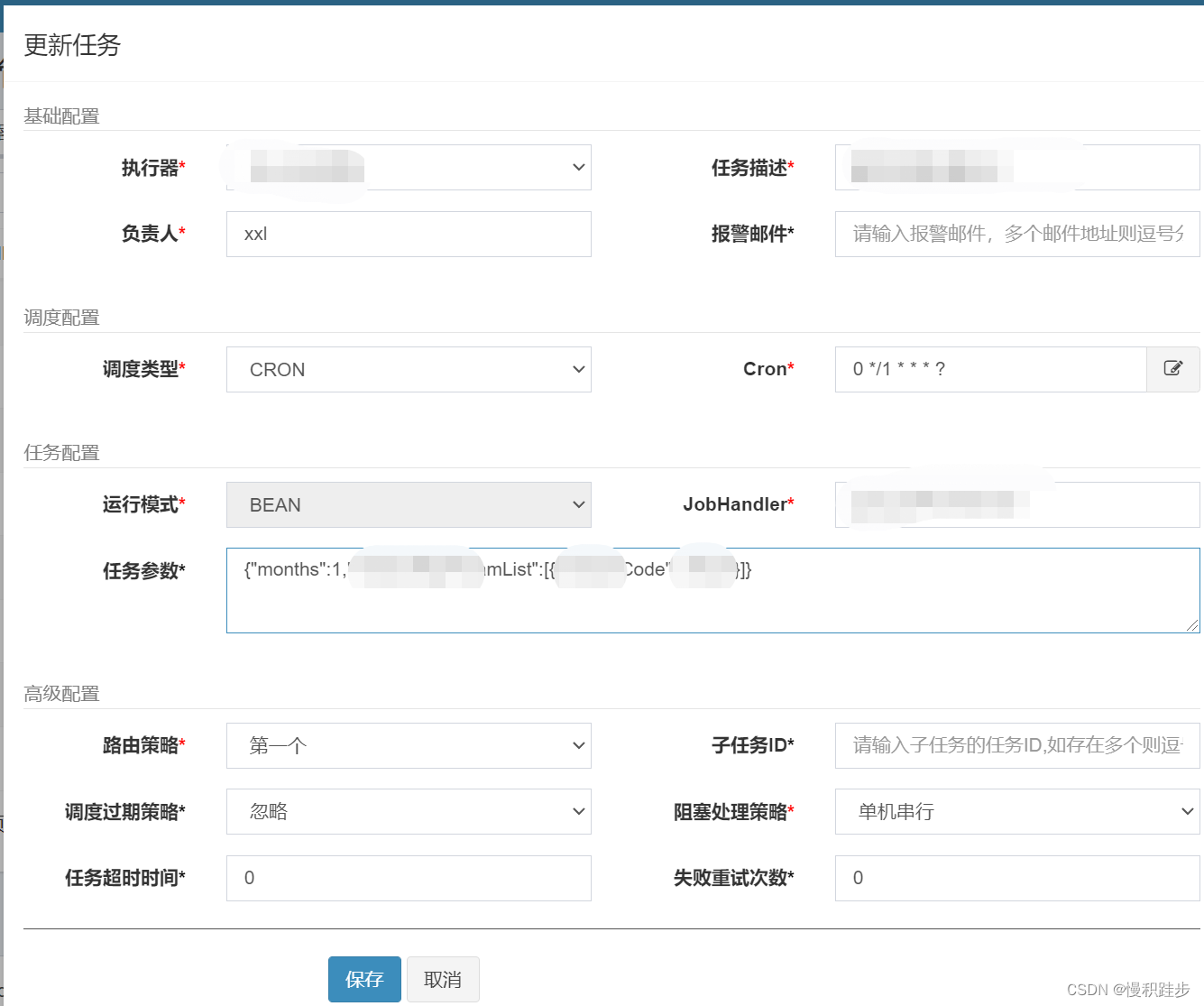
Task: Click the Cron field label
Action: 768,369
